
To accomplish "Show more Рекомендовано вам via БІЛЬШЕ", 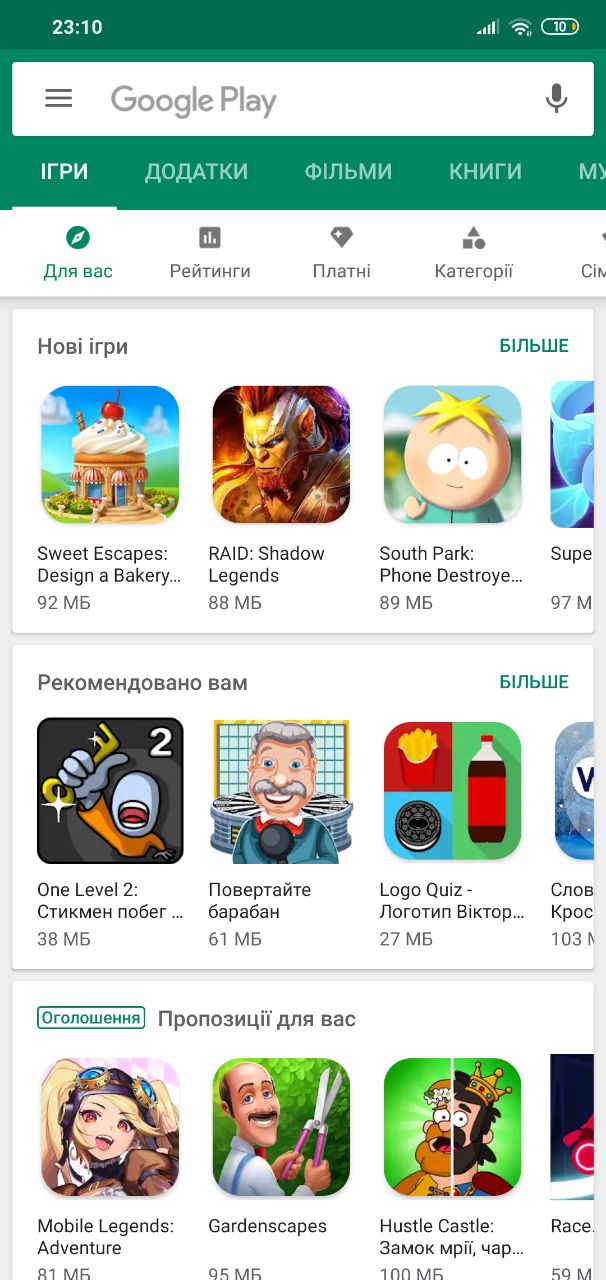I will (534, 682).
